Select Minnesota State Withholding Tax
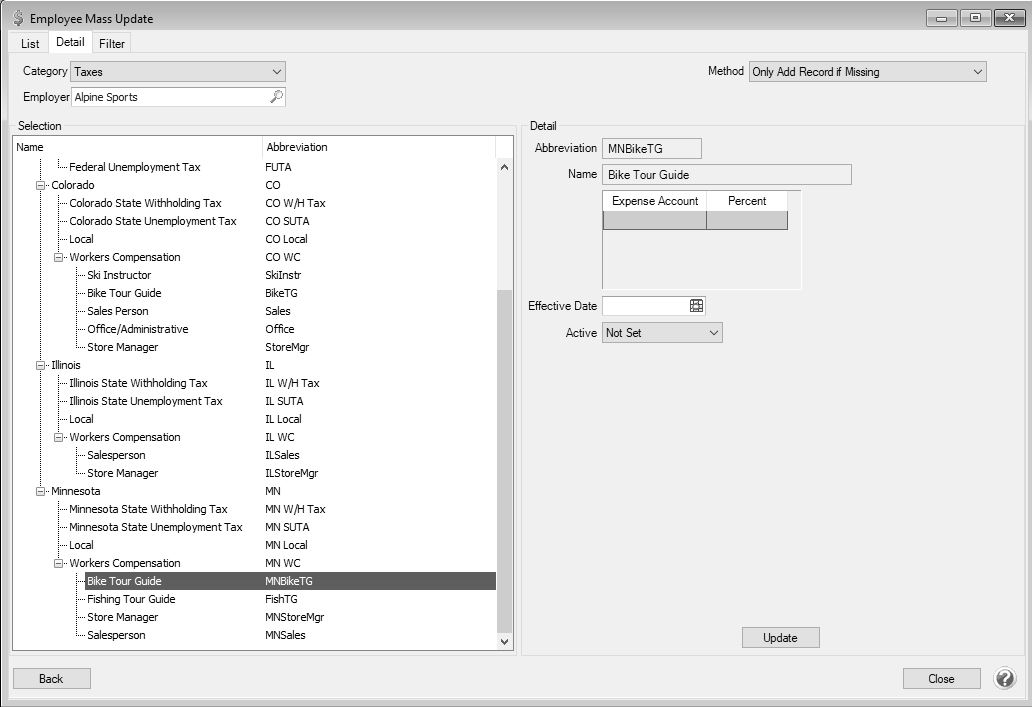This screenshot has width=1032, height=707. click(148, 509)
